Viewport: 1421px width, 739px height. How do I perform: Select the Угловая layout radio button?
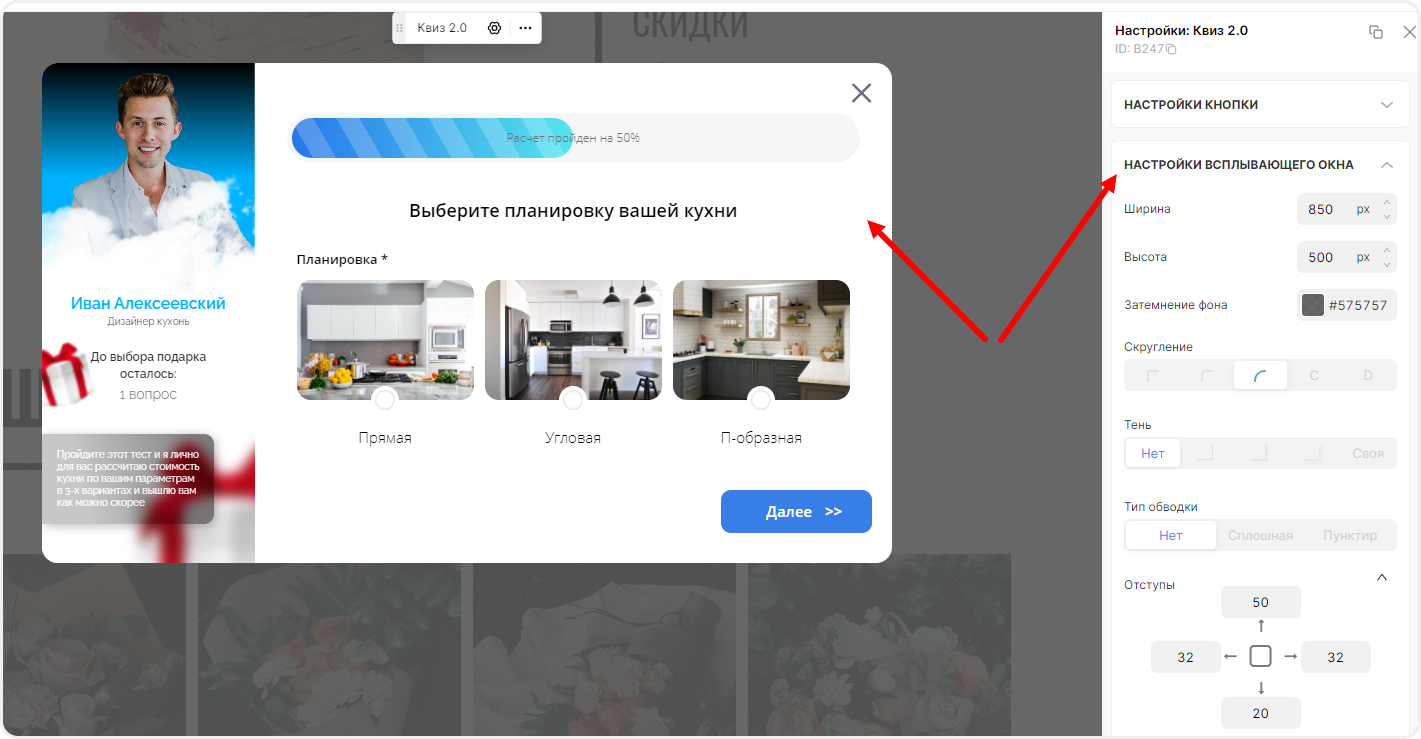[573, 399]
